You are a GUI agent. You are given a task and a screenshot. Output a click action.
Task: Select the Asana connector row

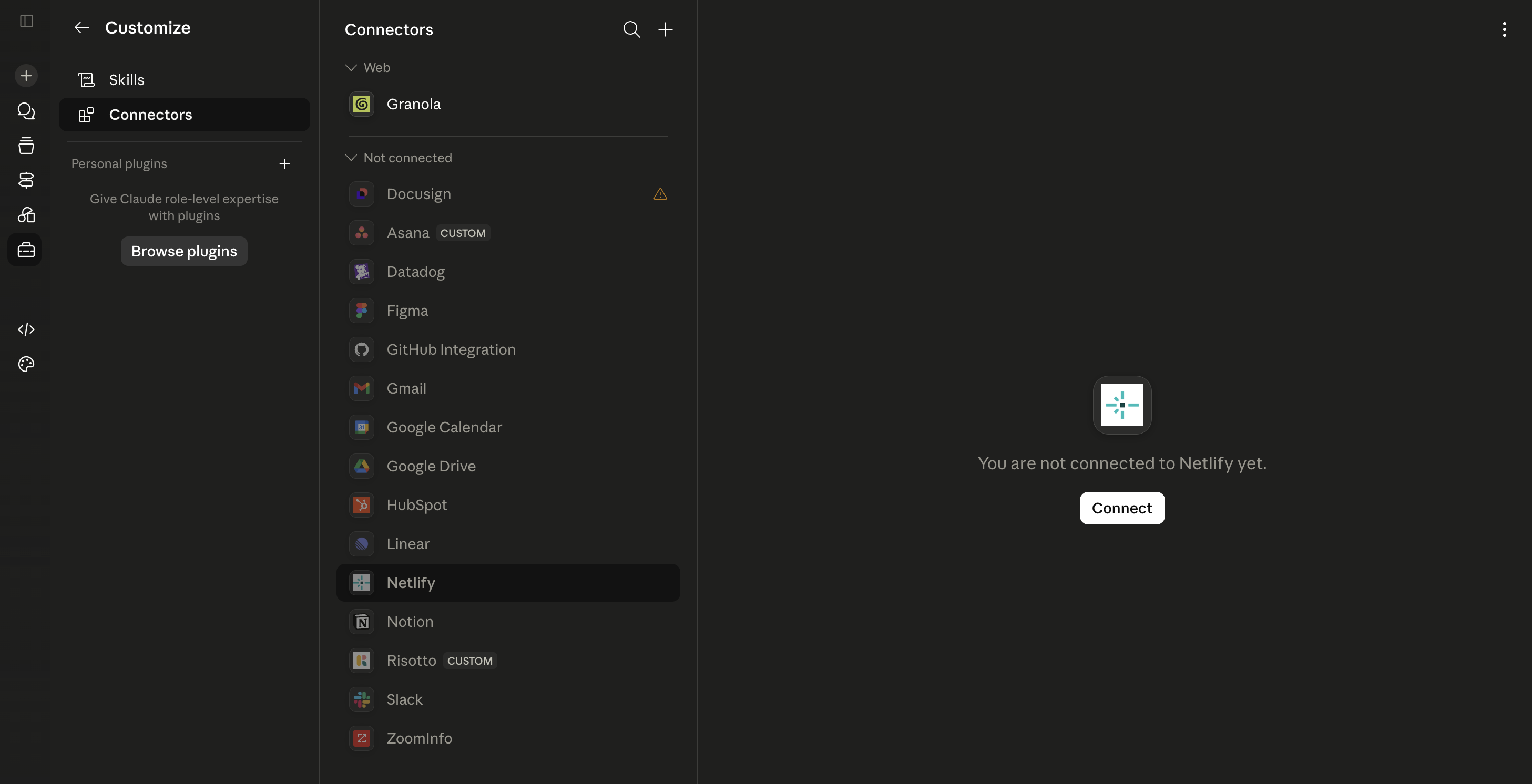(508, 233)
